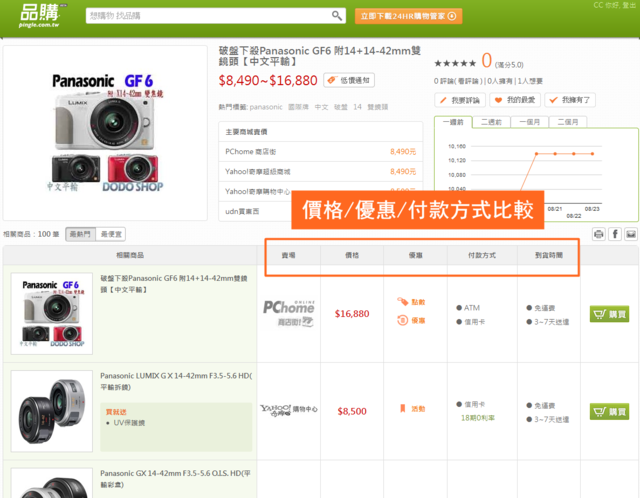Open the Yahoo super mall price row

coord(320,171)
